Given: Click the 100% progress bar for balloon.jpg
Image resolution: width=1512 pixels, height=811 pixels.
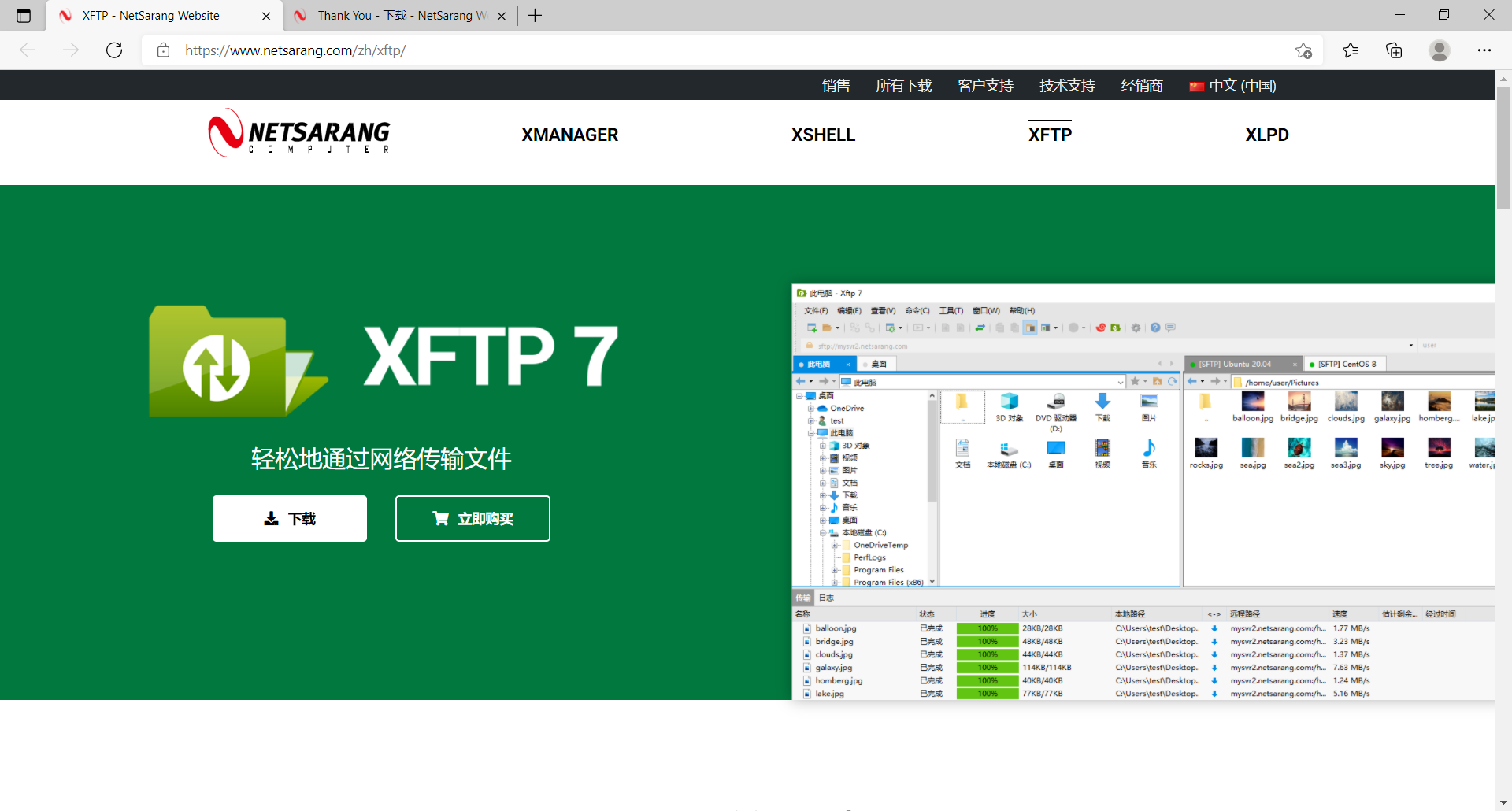Looking at the screenshot, I should point(987,628).
